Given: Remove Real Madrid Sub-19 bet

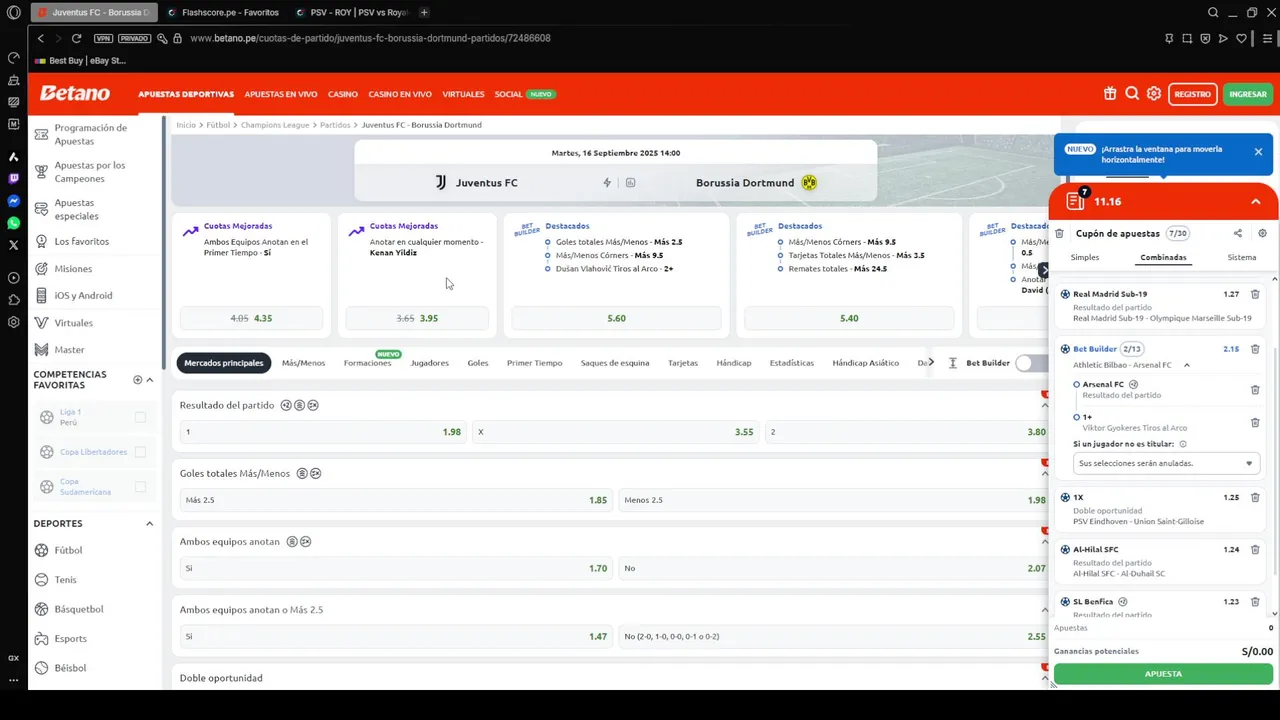Looking at the screenshot, I should (x=1255, y=294).
